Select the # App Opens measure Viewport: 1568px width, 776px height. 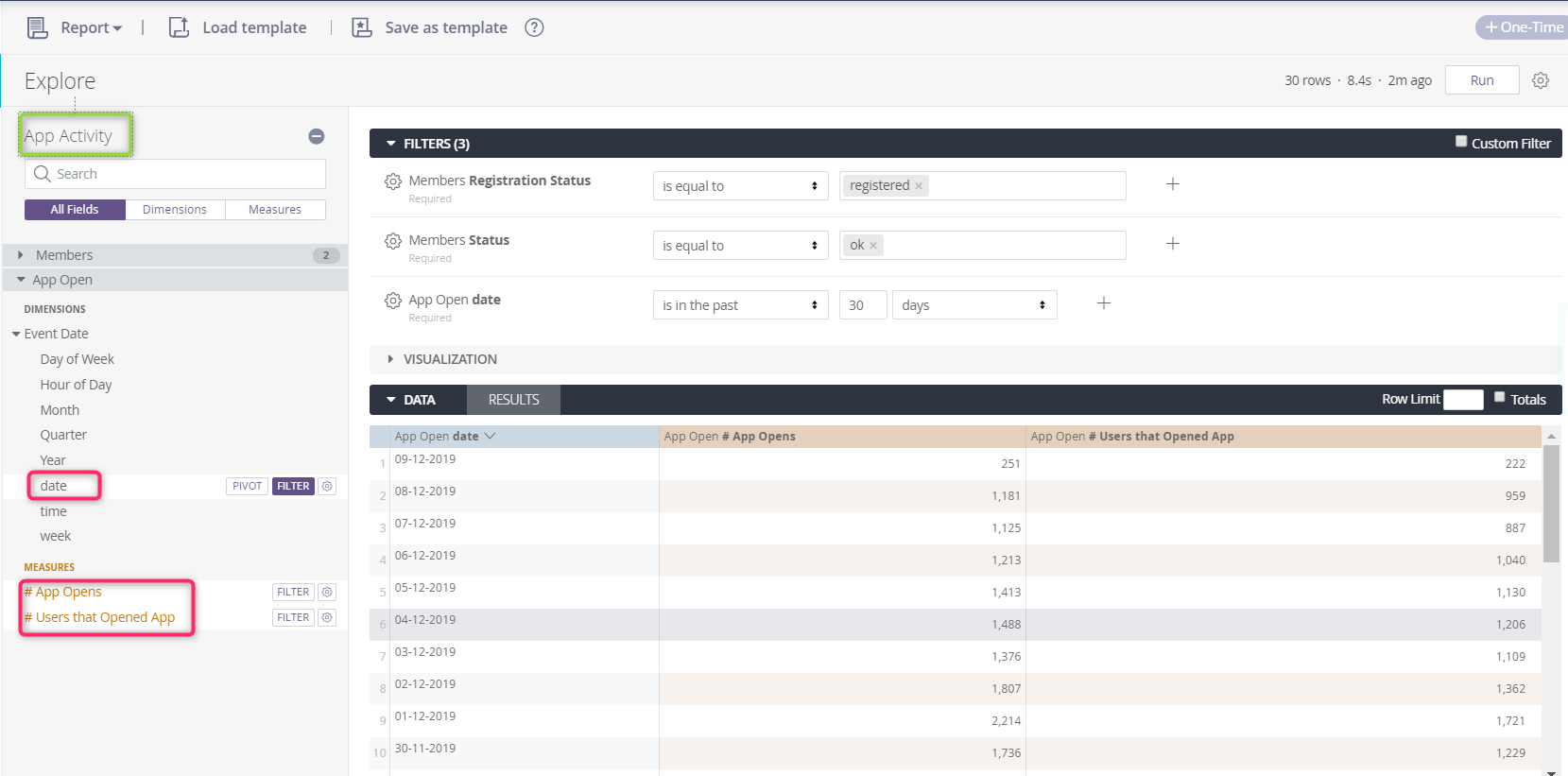62,592
